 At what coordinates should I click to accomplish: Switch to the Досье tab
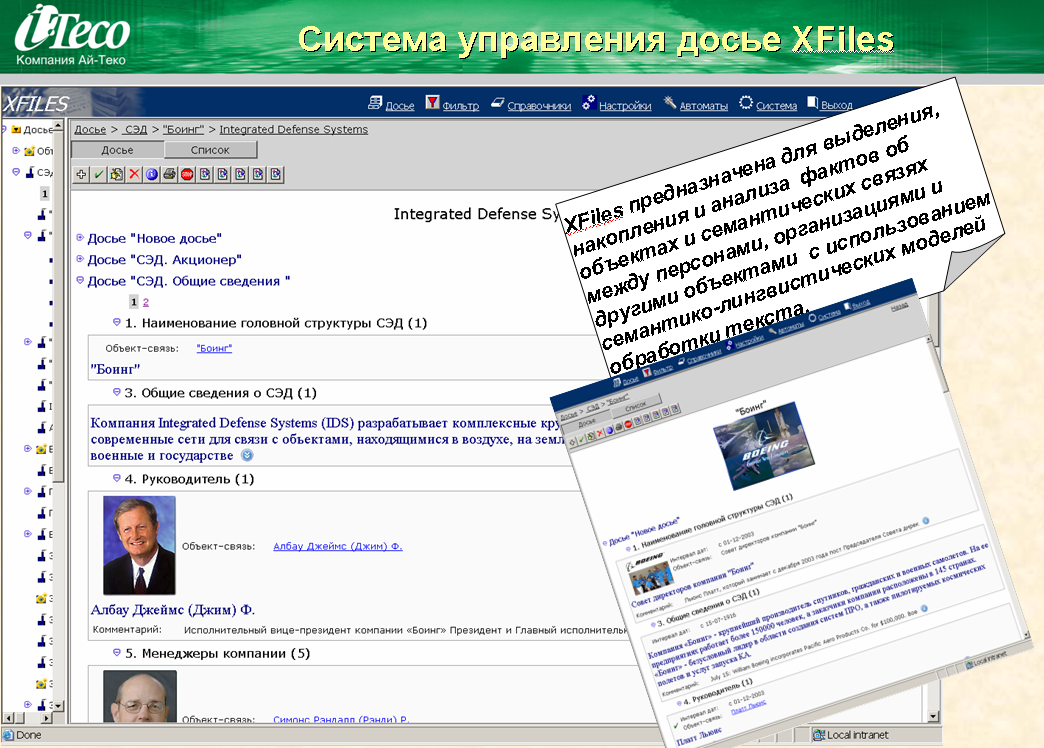pos(117,150)
